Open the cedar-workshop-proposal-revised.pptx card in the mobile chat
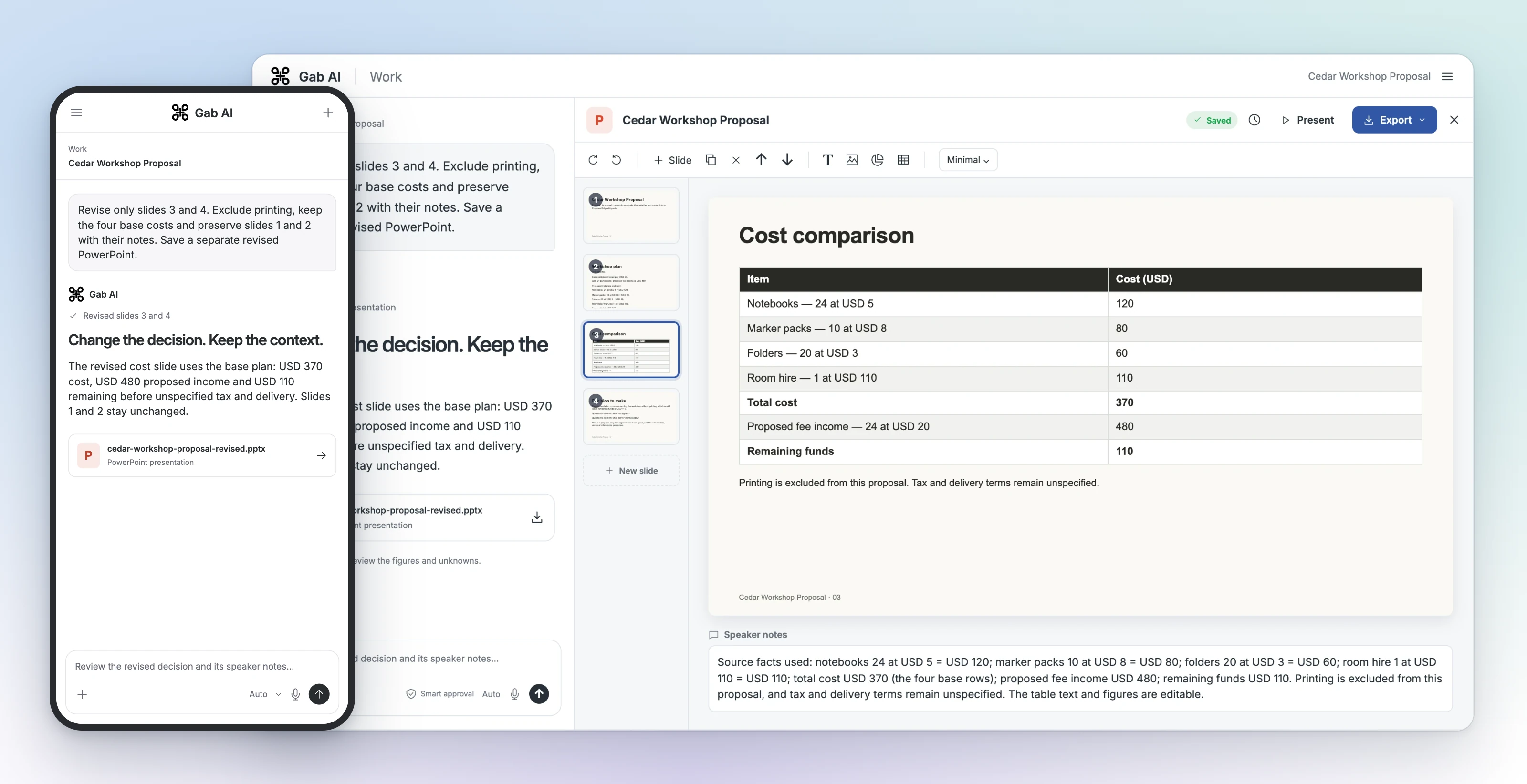Screen dimensions: 1527x784 click(202, 455)
